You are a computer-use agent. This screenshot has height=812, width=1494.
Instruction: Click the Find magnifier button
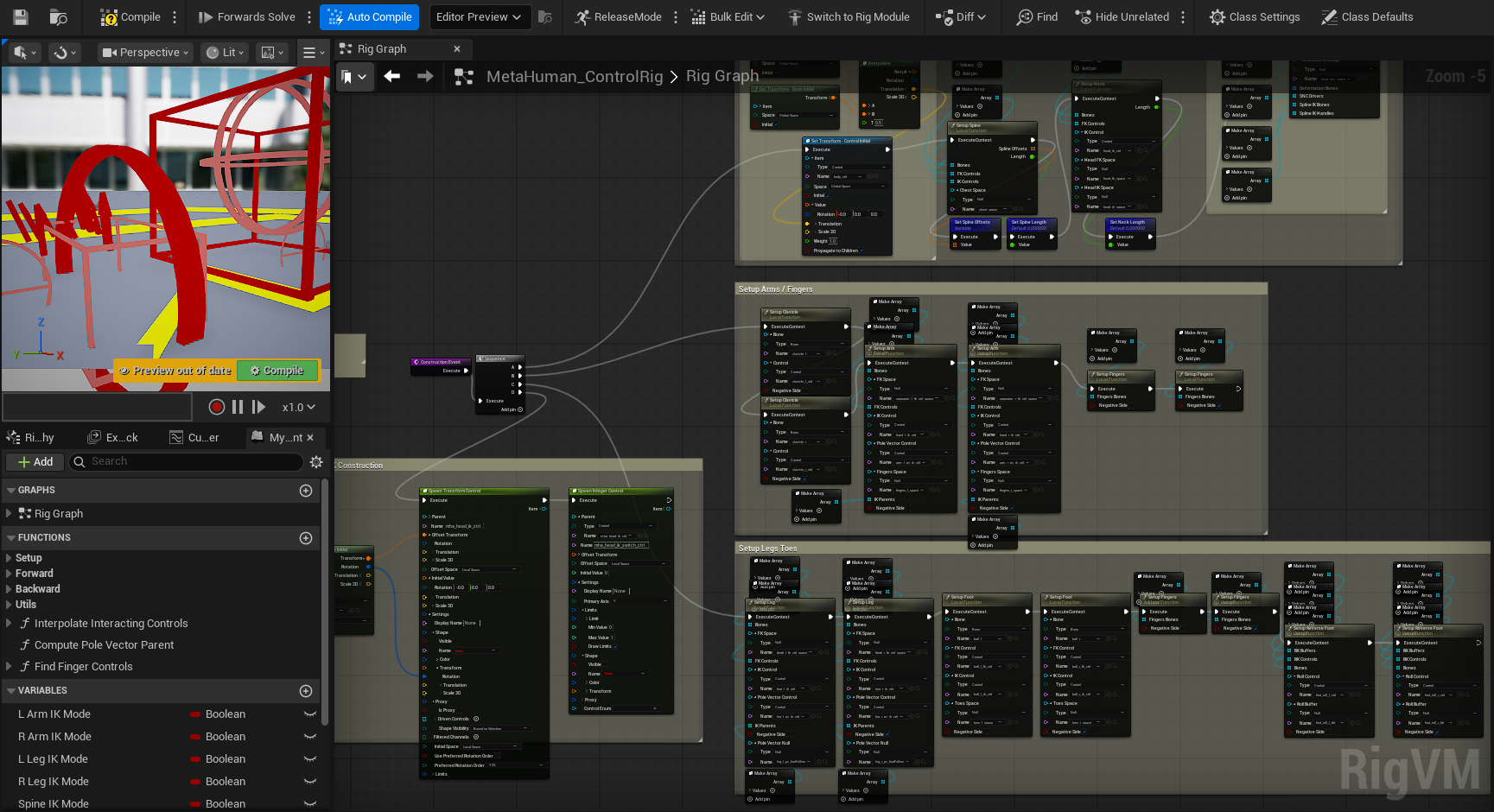tap(1037, 17)
